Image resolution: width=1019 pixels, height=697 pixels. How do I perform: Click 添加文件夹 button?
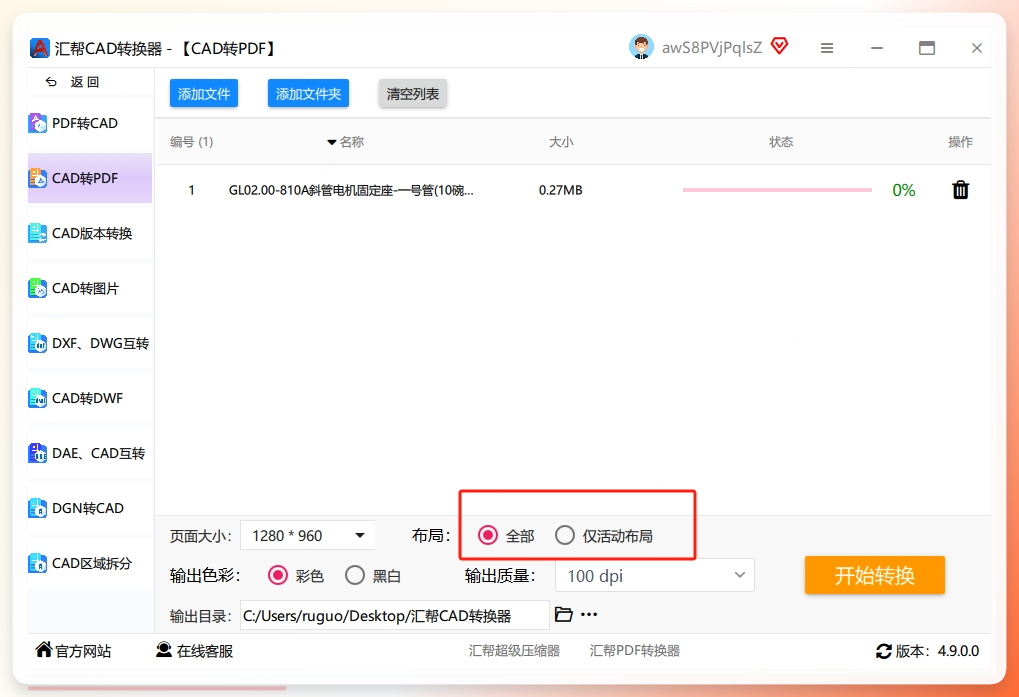pos(308,94)
